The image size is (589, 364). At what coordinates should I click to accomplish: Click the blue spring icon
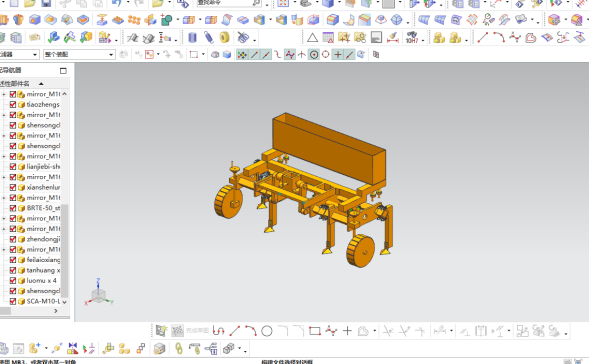tap(208, 38)
